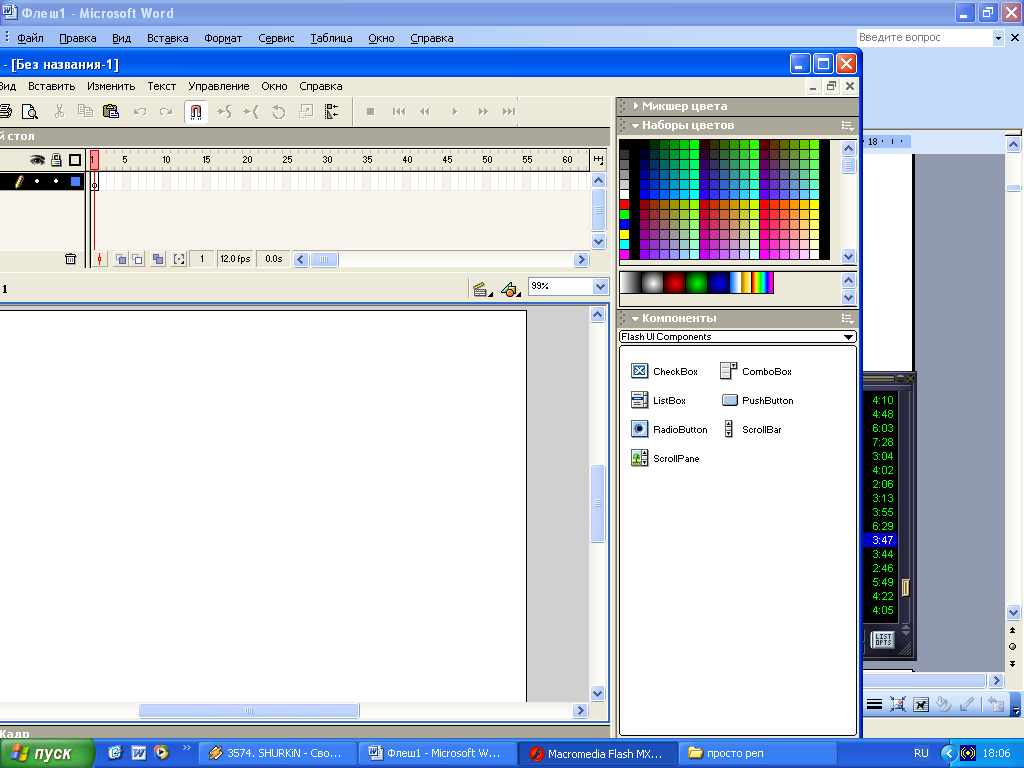Screen dimensions: 1024x768
Task: Toggle show/hide all layers eye icon
Action: click(37, 159)
